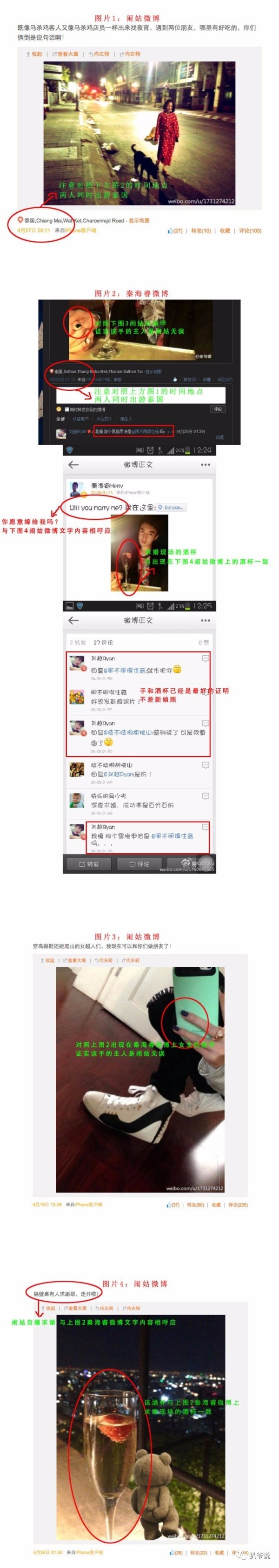Click the map pin icon before 泰国,Chiang Mai location
This screenshot has height=1568, width=279.
(20, 220)
